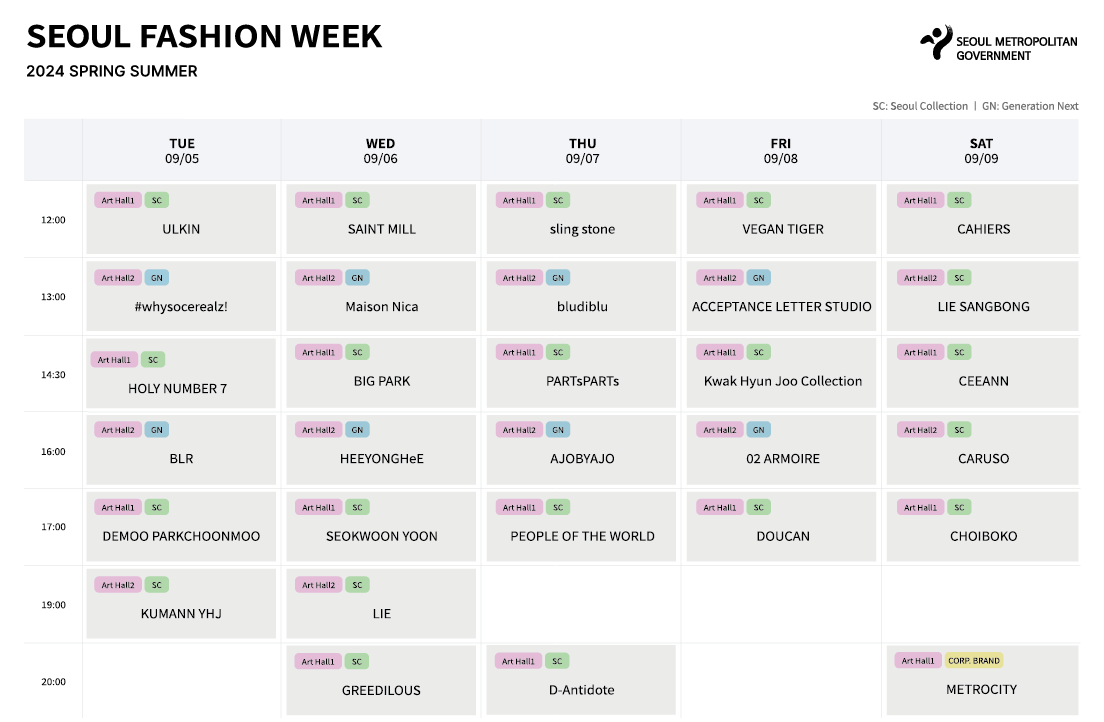Select the SAT 09/09 column header
The image size is (1104, 722).
coord(981,151)
